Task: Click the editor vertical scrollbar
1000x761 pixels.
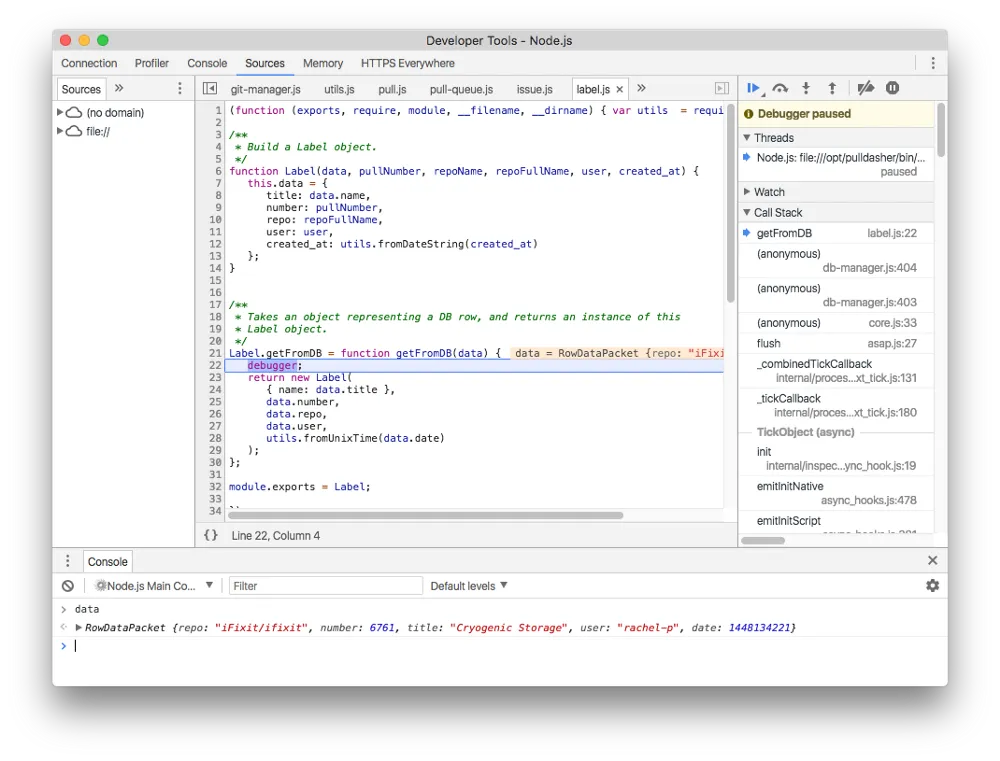Action: click(x=730, y=202)
